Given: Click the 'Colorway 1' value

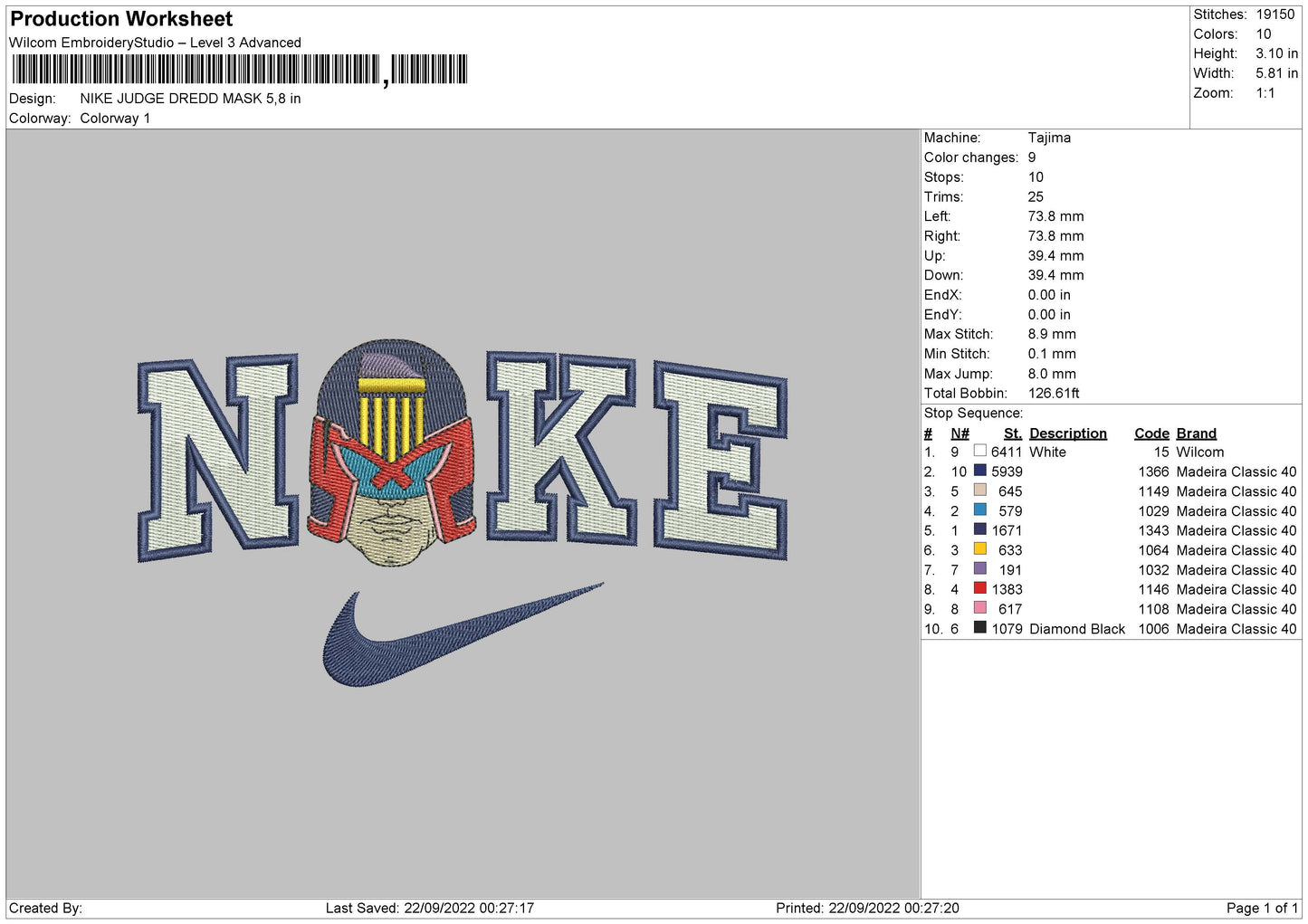Looking at the screenshot, I should point(115,119).
